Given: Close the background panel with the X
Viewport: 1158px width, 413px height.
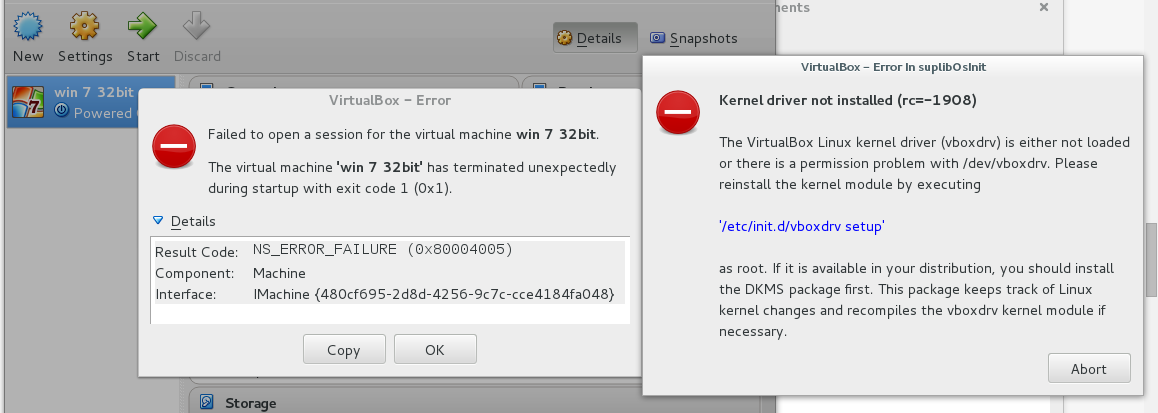Looking at the screenshot, I should click(x=1043, y=8).
